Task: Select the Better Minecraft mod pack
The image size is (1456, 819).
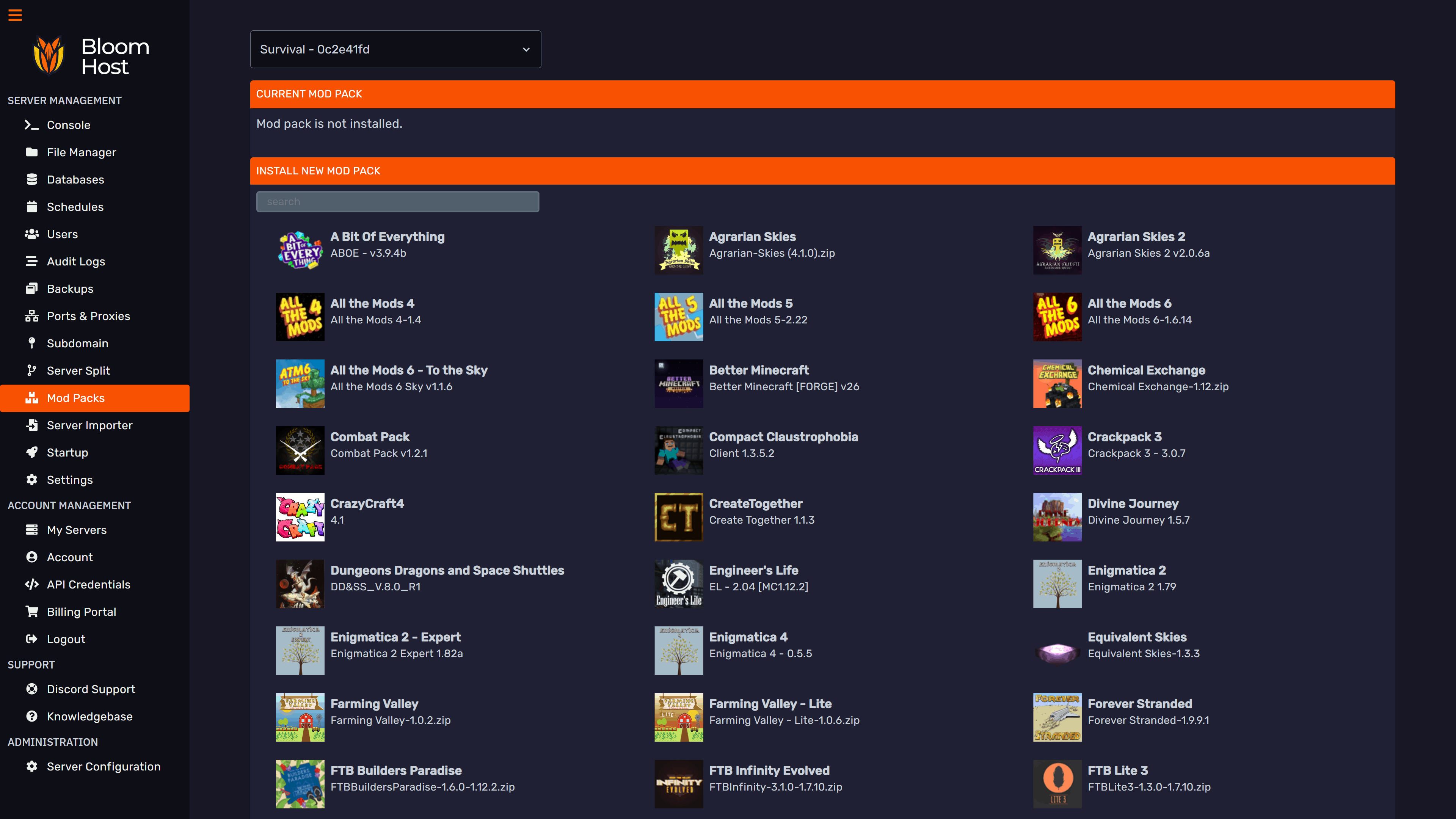Action: (x=758, y=370)
